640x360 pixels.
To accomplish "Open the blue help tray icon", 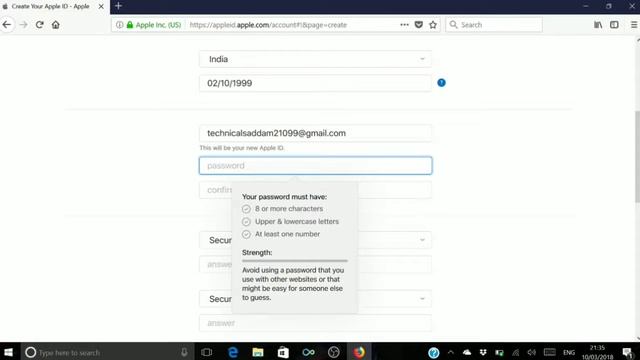I will (433, 353).
